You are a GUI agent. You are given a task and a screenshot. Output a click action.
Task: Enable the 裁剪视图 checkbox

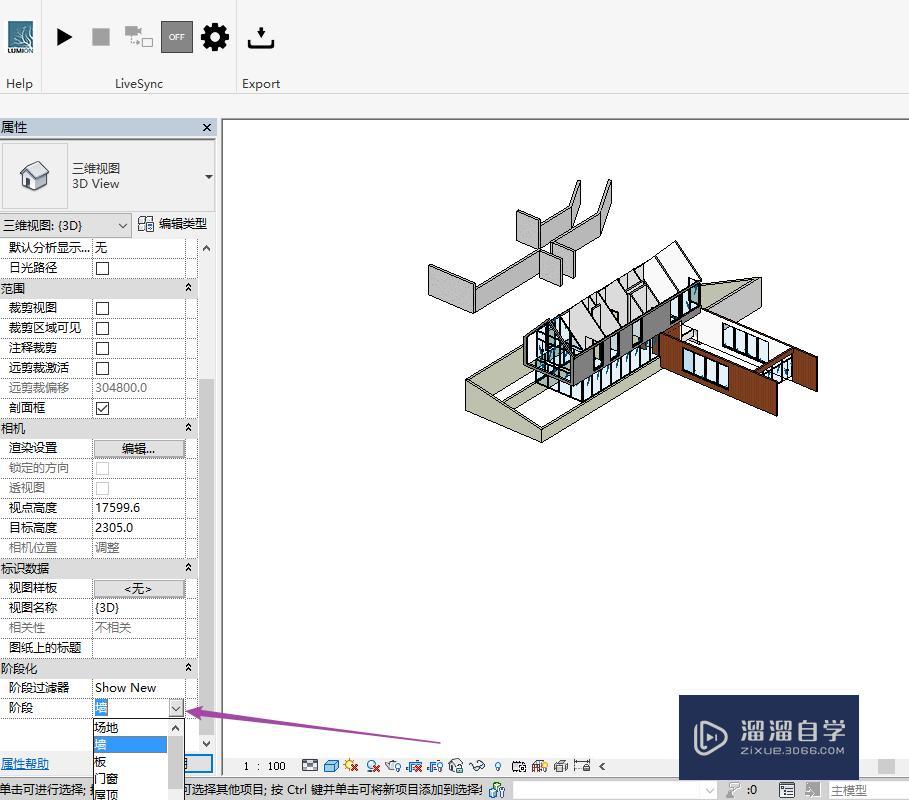coord(103,308)
